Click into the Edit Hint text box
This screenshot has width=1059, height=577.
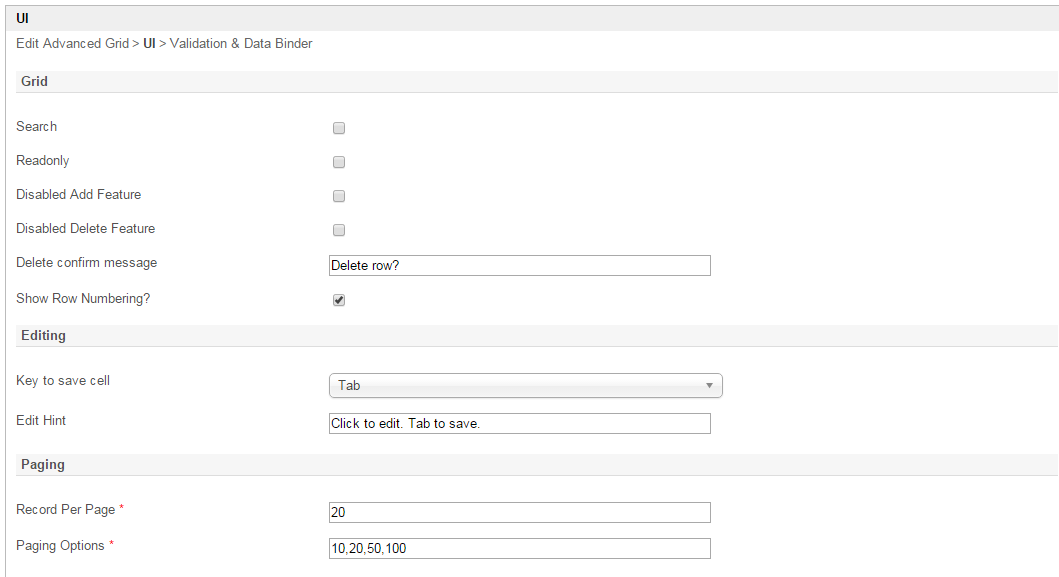[519, 423]
